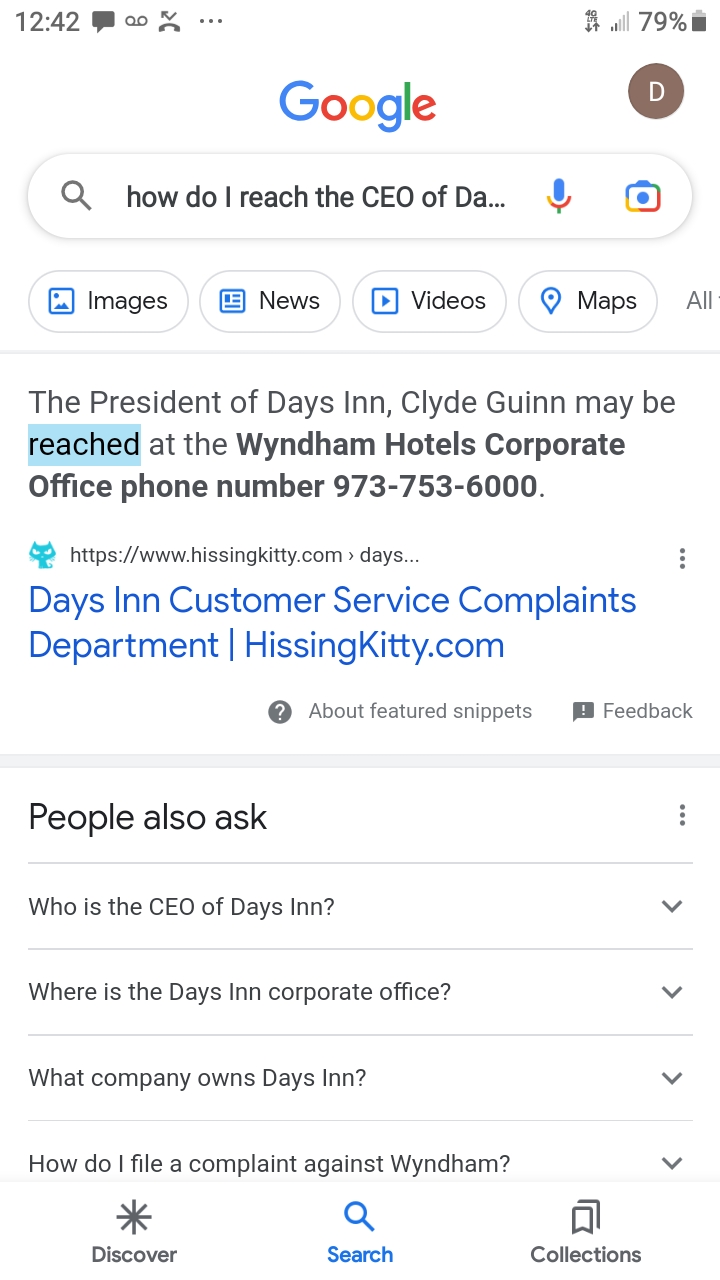
Task: Send Feedback on featured snippet
Action: coord(632,711)
